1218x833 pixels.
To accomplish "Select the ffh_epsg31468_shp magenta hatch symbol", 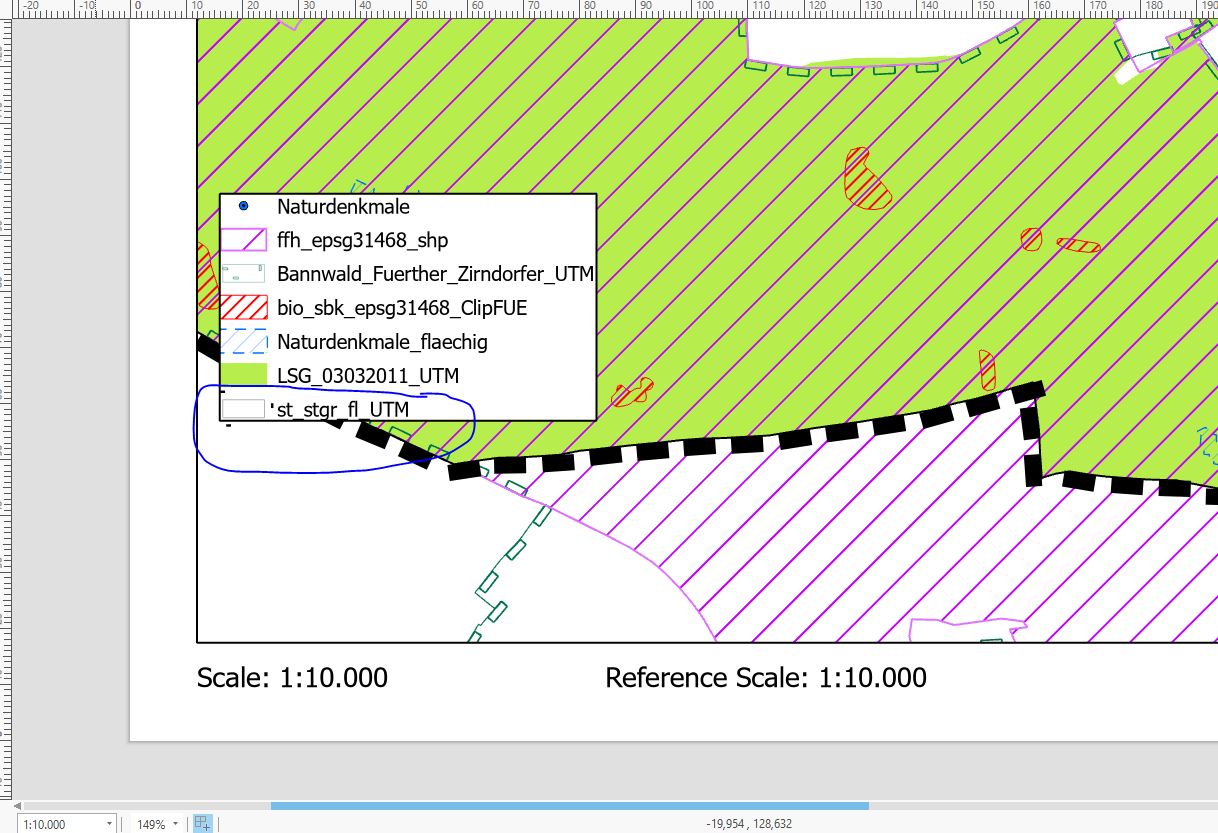I will click(243, 240).
